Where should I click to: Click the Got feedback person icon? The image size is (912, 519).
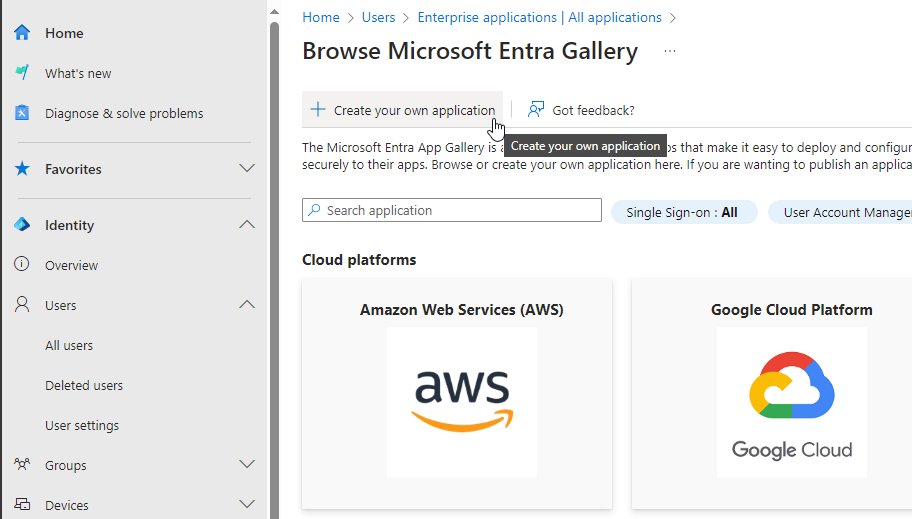click(x=536, y=109)
